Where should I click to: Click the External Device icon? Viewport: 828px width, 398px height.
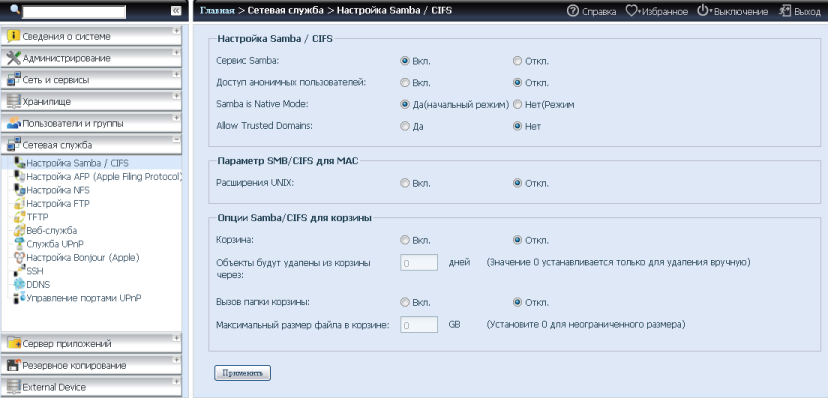pyautogui.click(x=14, y=387)
